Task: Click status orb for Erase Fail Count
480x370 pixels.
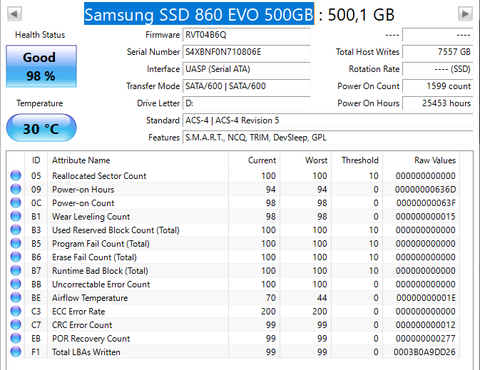Action: pos(16,257)
